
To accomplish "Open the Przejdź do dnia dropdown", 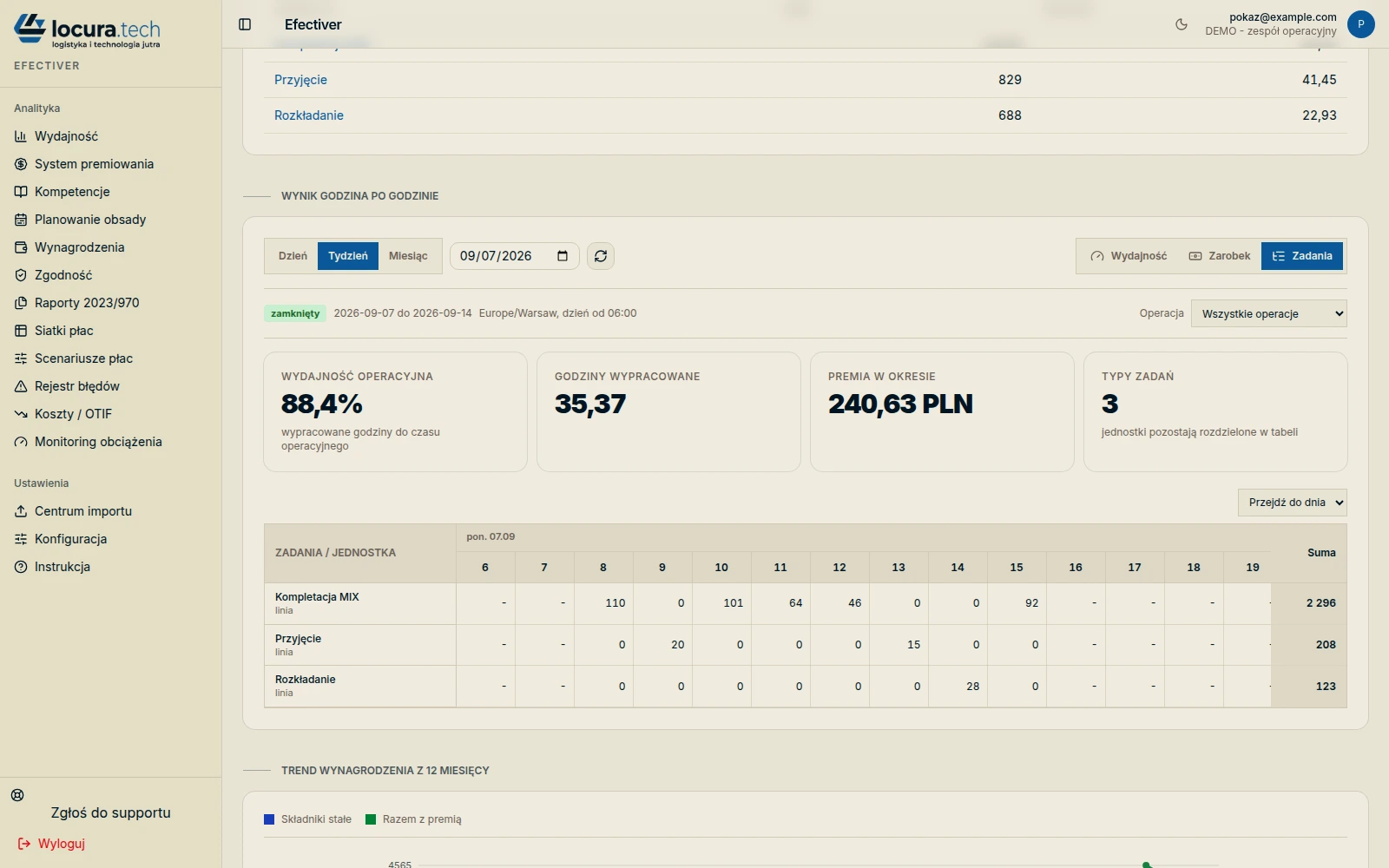I will pos(1292,503).
